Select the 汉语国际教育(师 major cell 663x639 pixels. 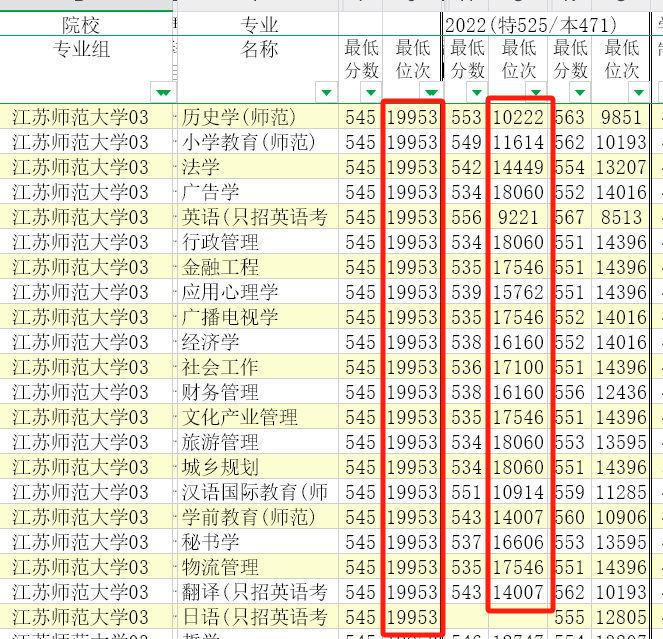tap(258, 492)
